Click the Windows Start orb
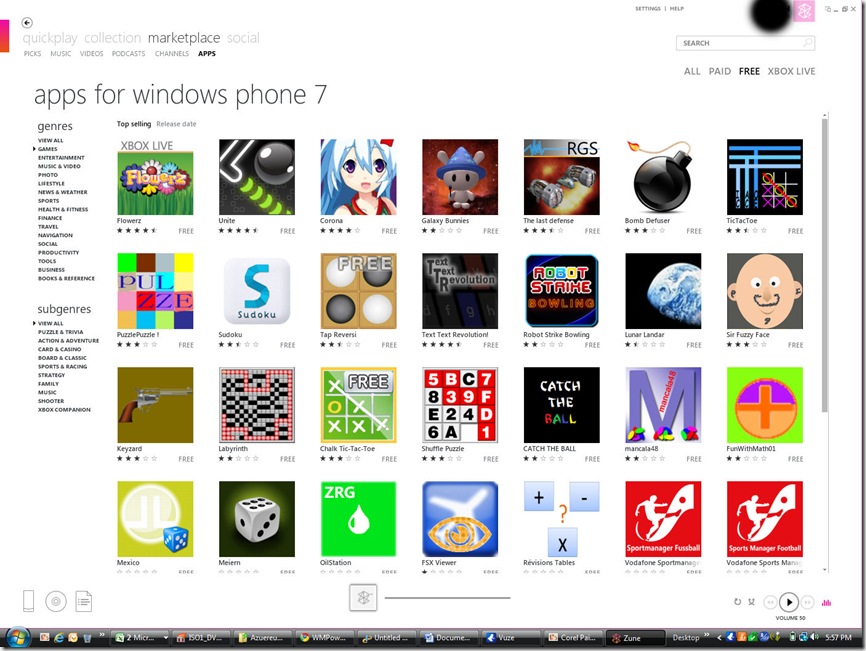Viewport: 866px width, 651px height. pos(18,638)
